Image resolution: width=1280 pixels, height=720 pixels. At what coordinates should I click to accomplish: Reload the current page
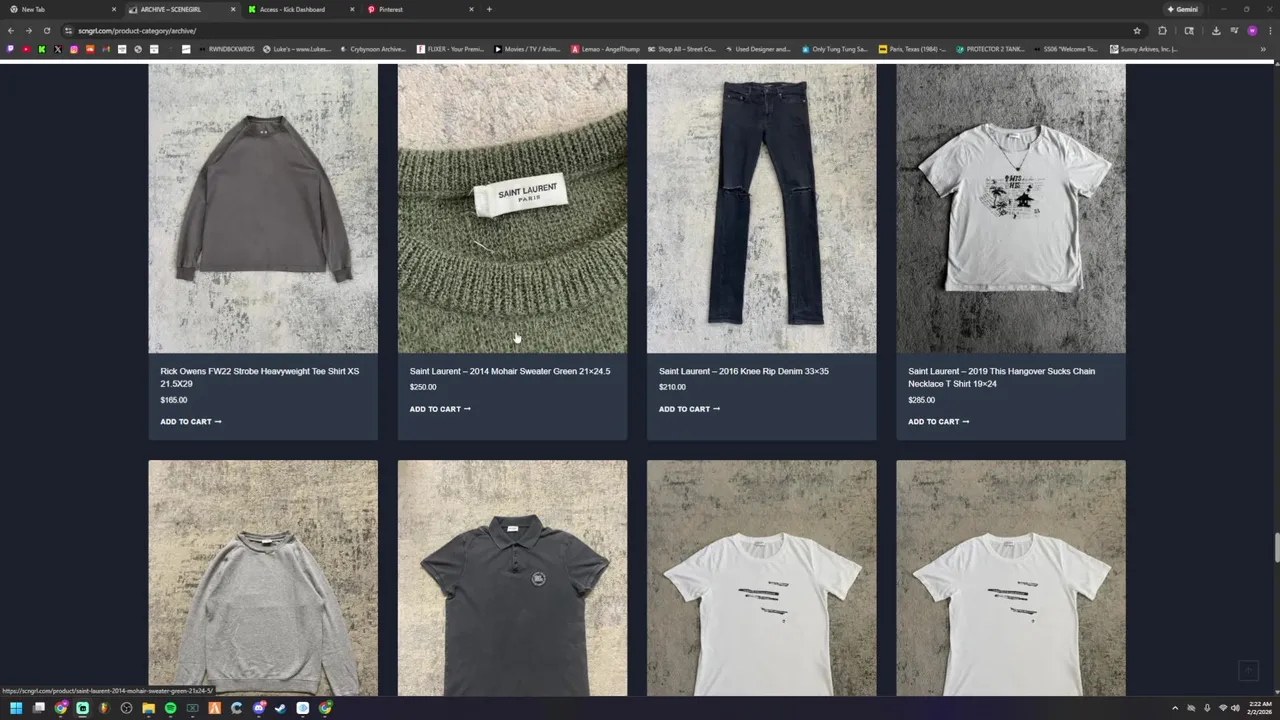pyautogui.click(x=46, y=31)
